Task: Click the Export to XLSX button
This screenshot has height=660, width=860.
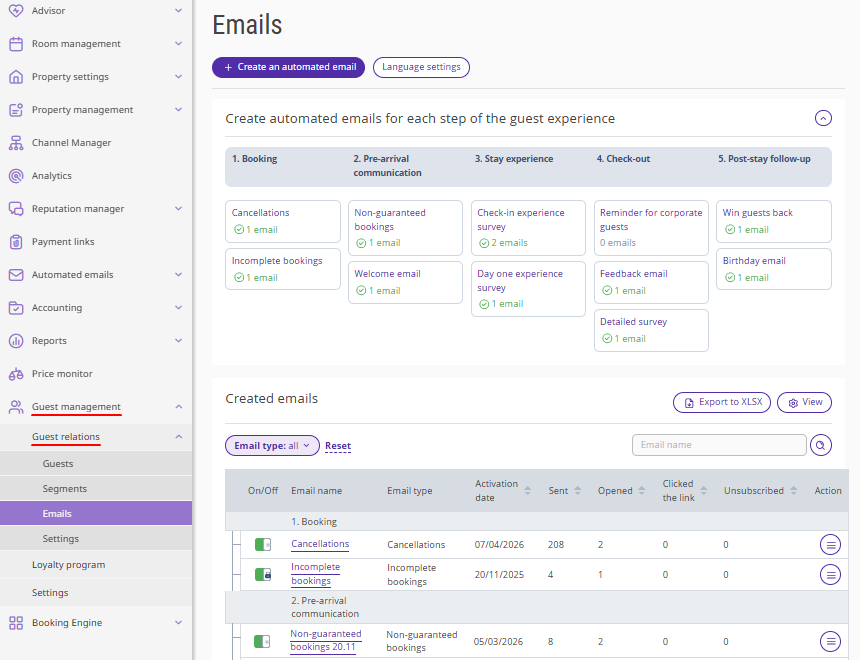Action: click(720, 402)
